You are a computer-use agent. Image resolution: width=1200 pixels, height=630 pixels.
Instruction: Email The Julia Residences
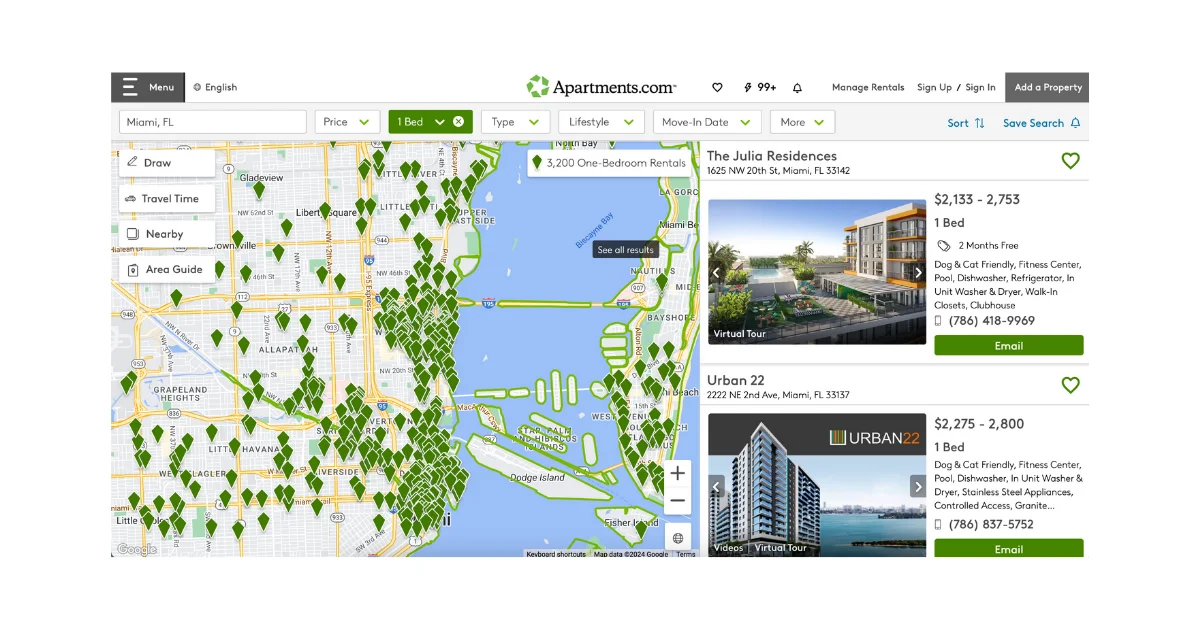pos(1008,345)
